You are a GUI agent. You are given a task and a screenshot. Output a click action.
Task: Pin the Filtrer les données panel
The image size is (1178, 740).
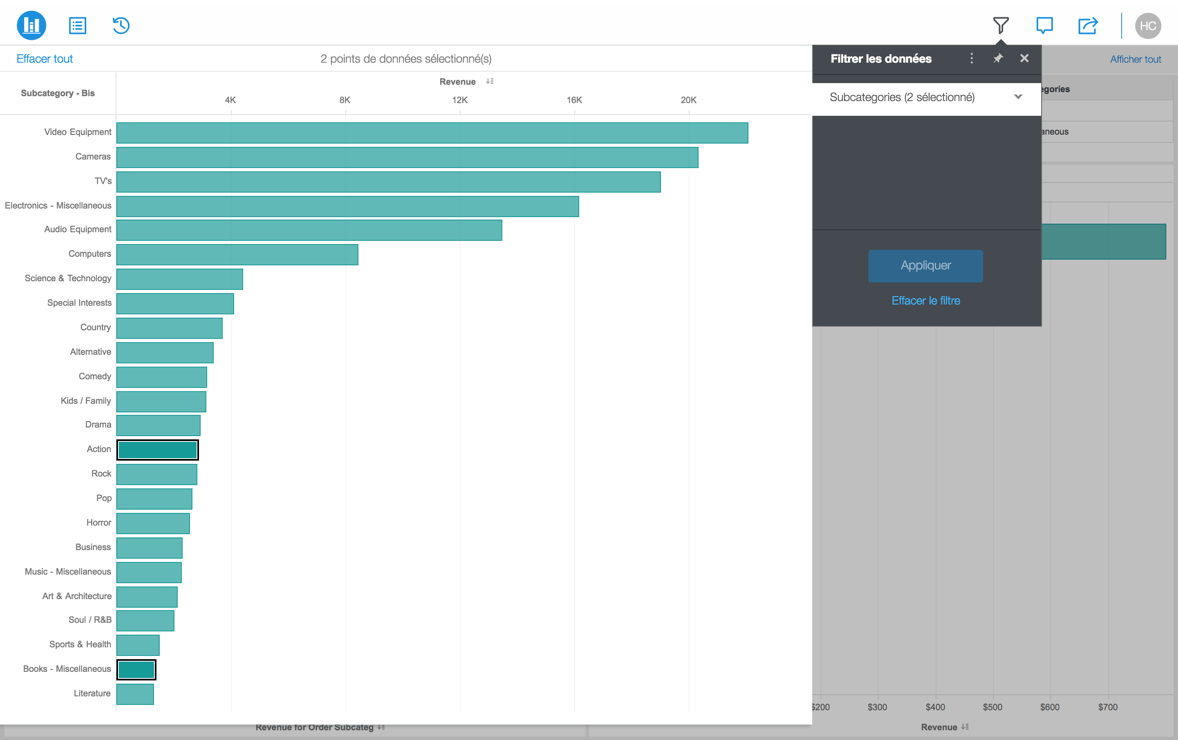point(998,59)
